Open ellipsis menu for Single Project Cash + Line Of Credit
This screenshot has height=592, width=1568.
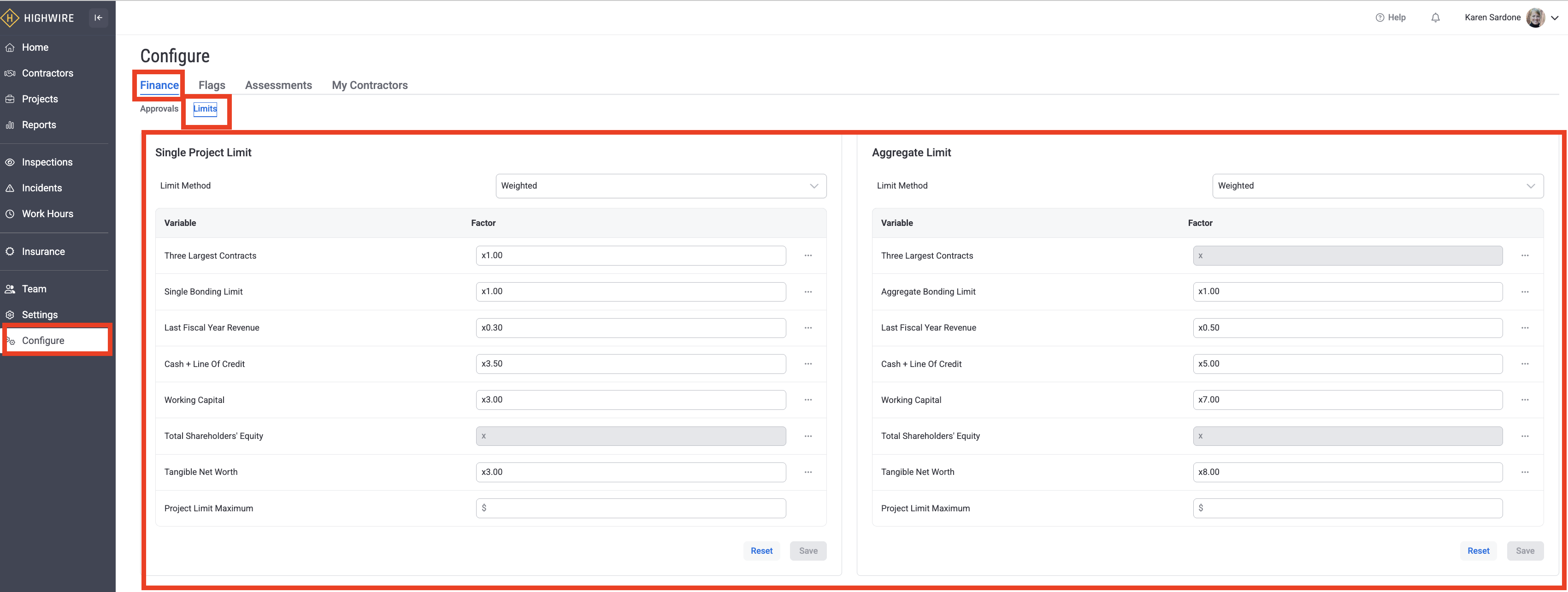[808, 364]
